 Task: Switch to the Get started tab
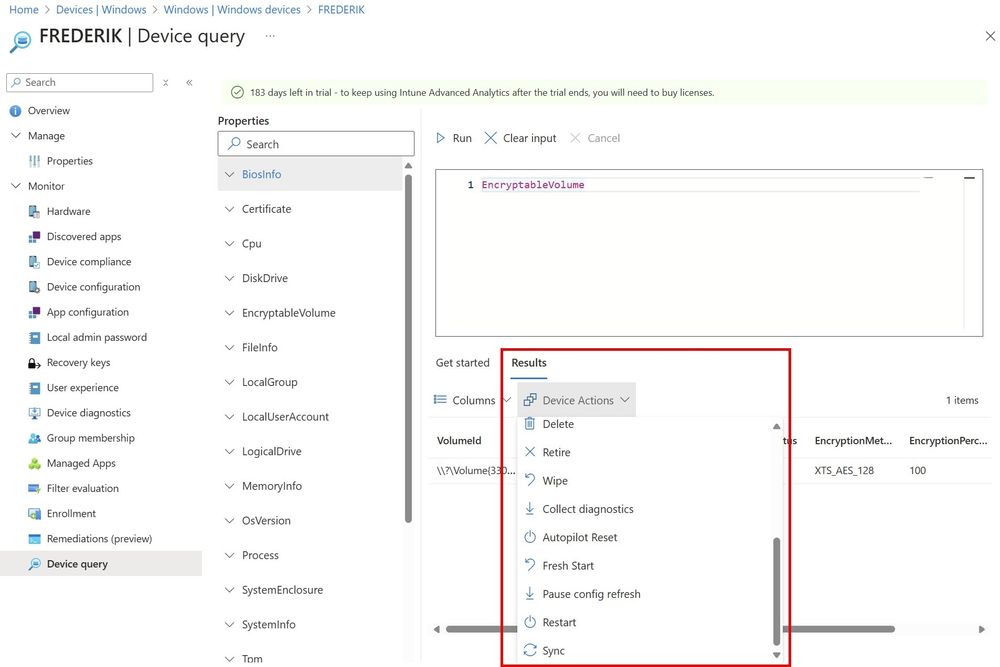[462, 363]
